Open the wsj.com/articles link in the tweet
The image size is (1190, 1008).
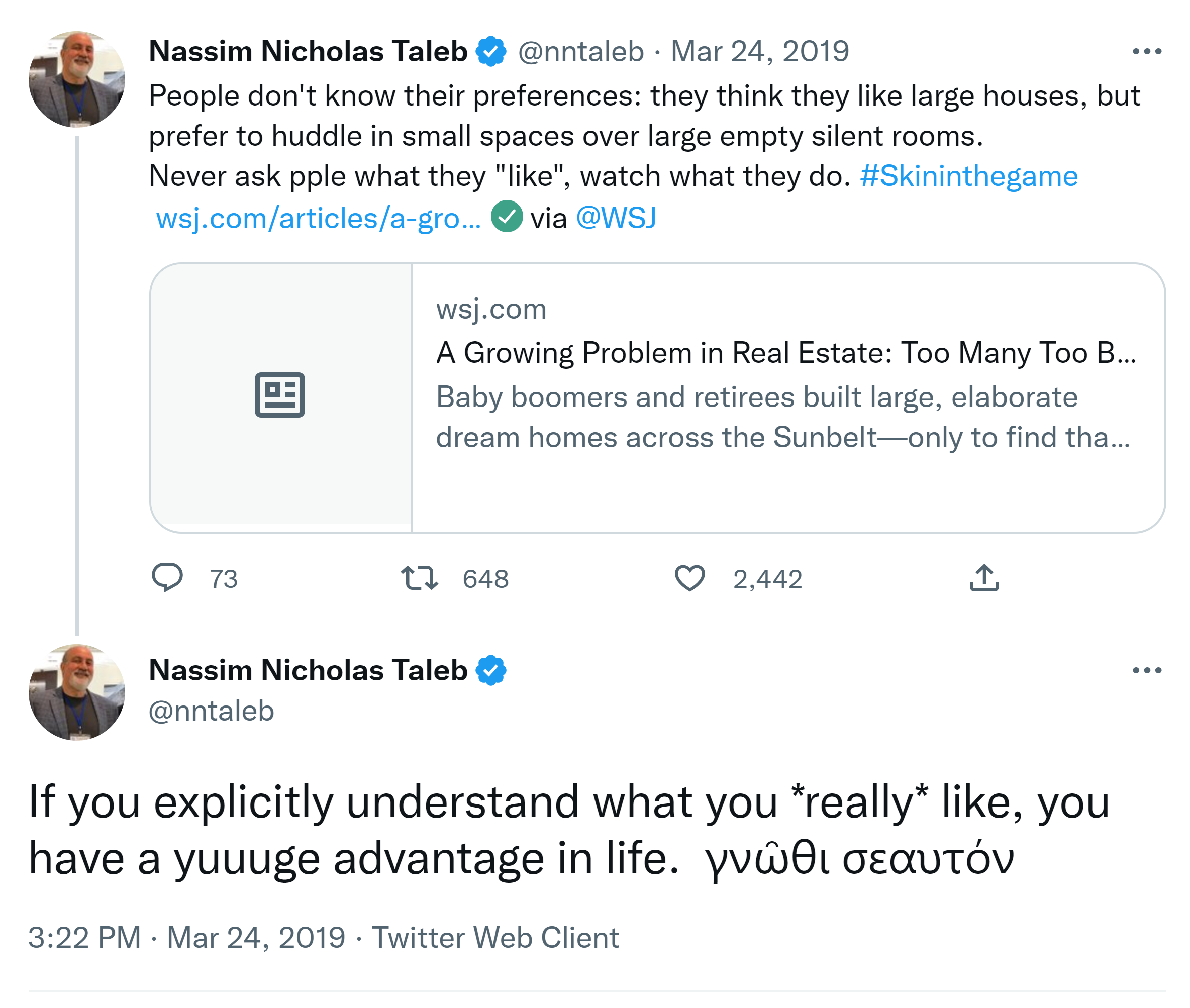(319, 218)
